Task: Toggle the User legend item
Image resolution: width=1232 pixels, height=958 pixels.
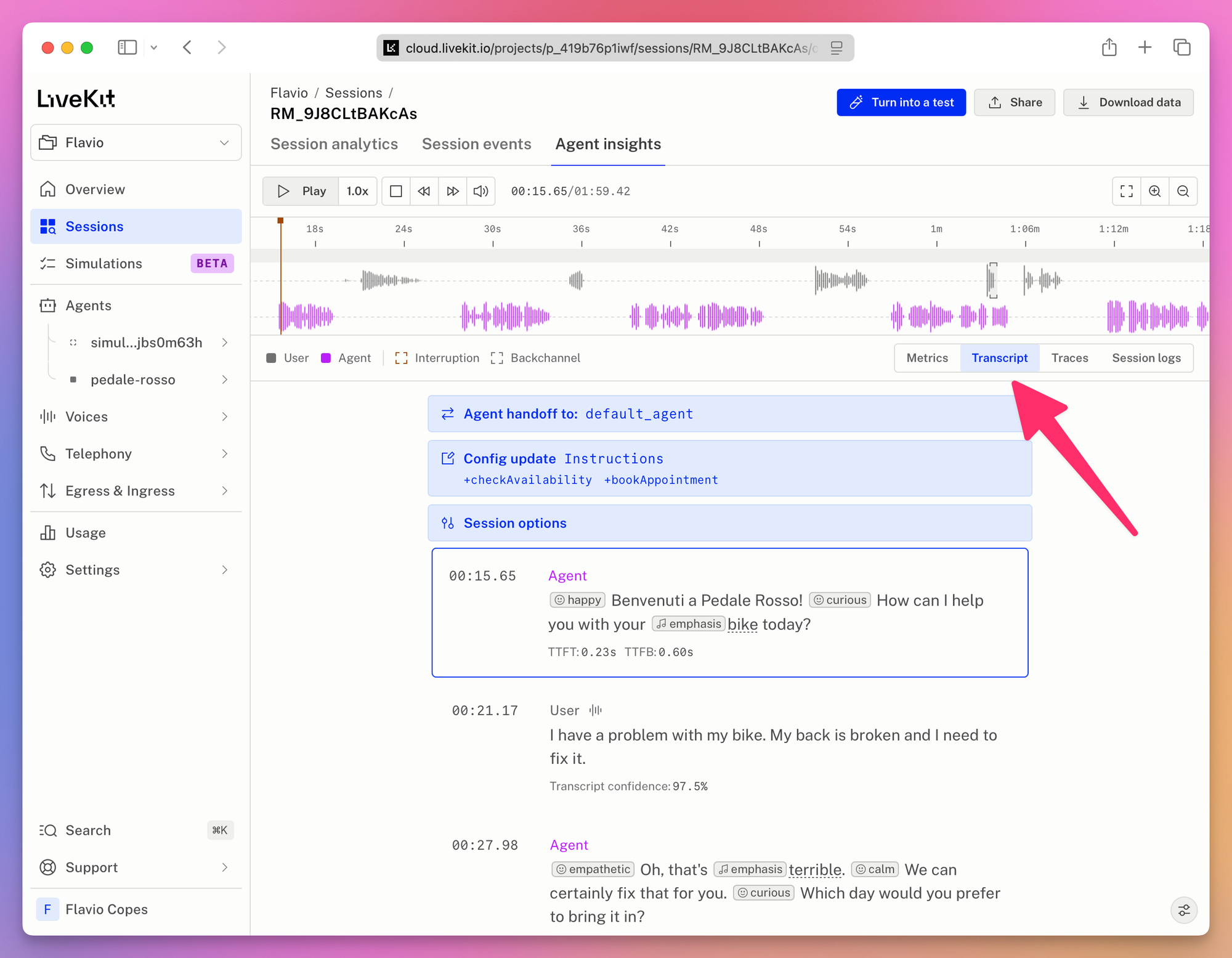Action: pos(287,358)
